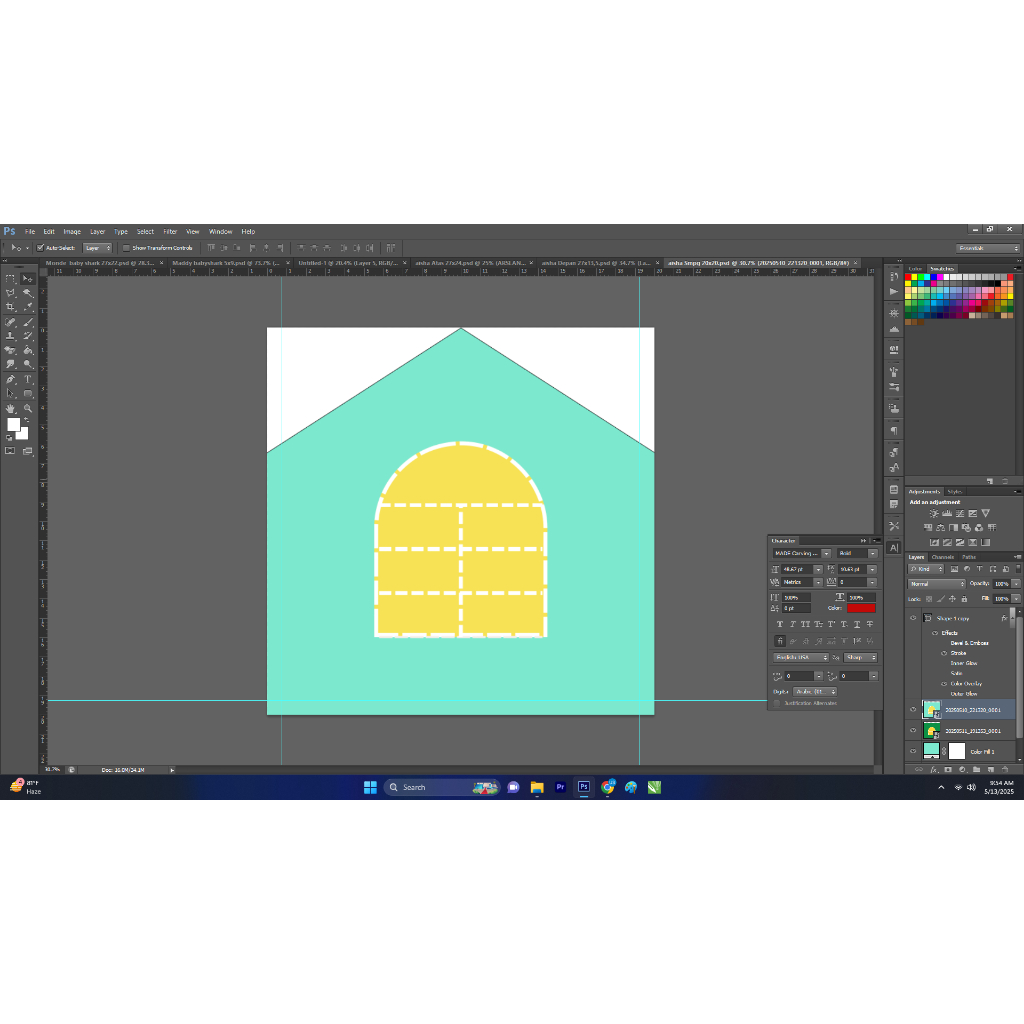Screen dimensions: 1024x1024
Task: Open the Normal blend mode dropdown
Action: tap(936, 584)
